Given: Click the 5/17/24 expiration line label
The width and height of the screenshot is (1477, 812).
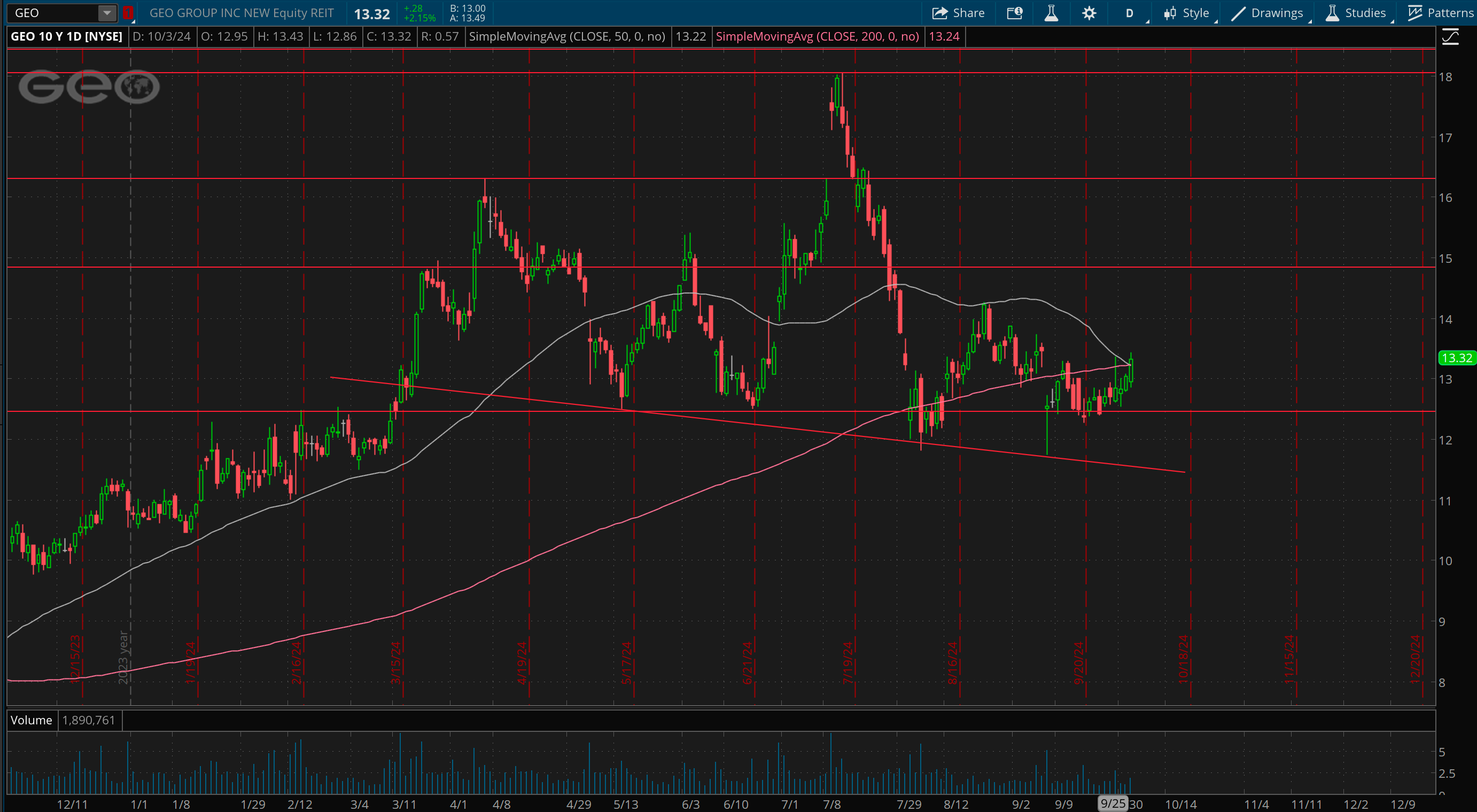Looking at the screenshot, I should [626, 662].
